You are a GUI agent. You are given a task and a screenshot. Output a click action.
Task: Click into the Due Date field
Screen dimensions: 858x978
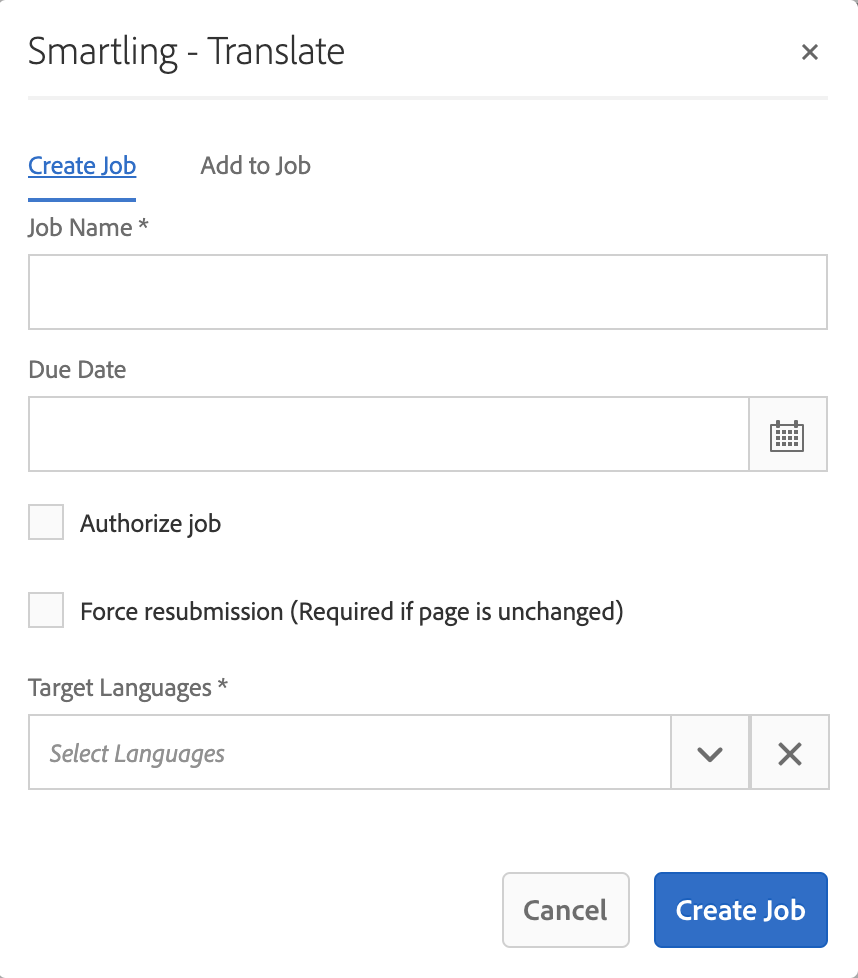[388, 435]
